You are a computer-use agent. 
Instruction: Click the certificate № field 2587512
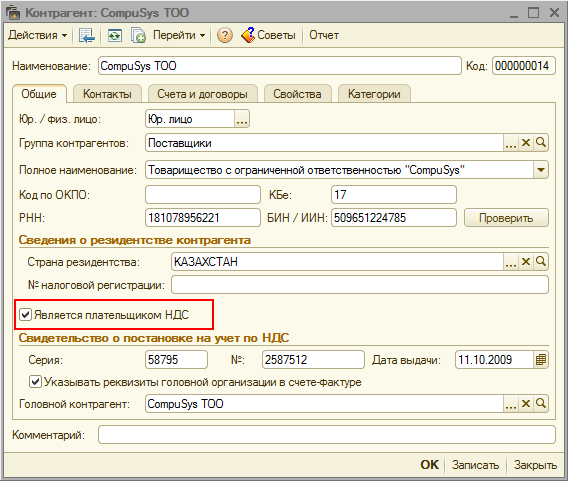(x=313, y=360)
